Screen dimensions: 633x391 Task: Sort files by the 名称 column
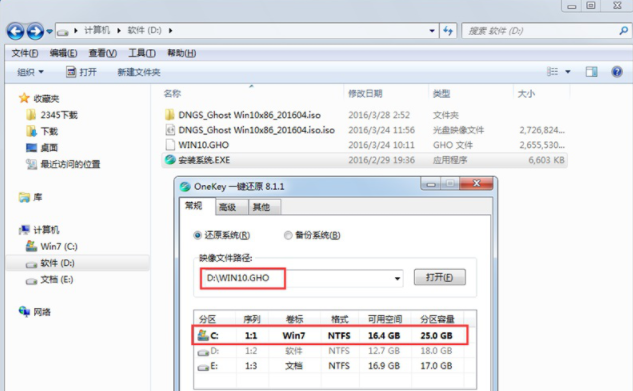(172, 94)
